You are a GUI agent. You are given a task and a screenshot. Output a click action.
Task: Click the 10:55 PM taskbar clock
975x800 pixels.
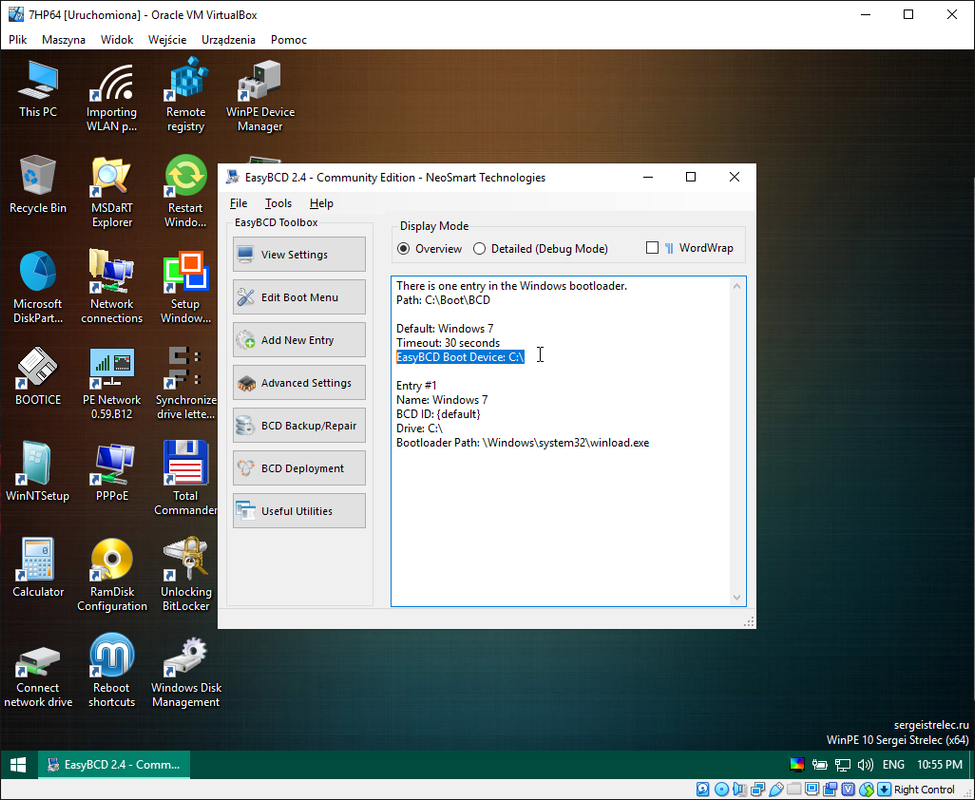(940, 765)
